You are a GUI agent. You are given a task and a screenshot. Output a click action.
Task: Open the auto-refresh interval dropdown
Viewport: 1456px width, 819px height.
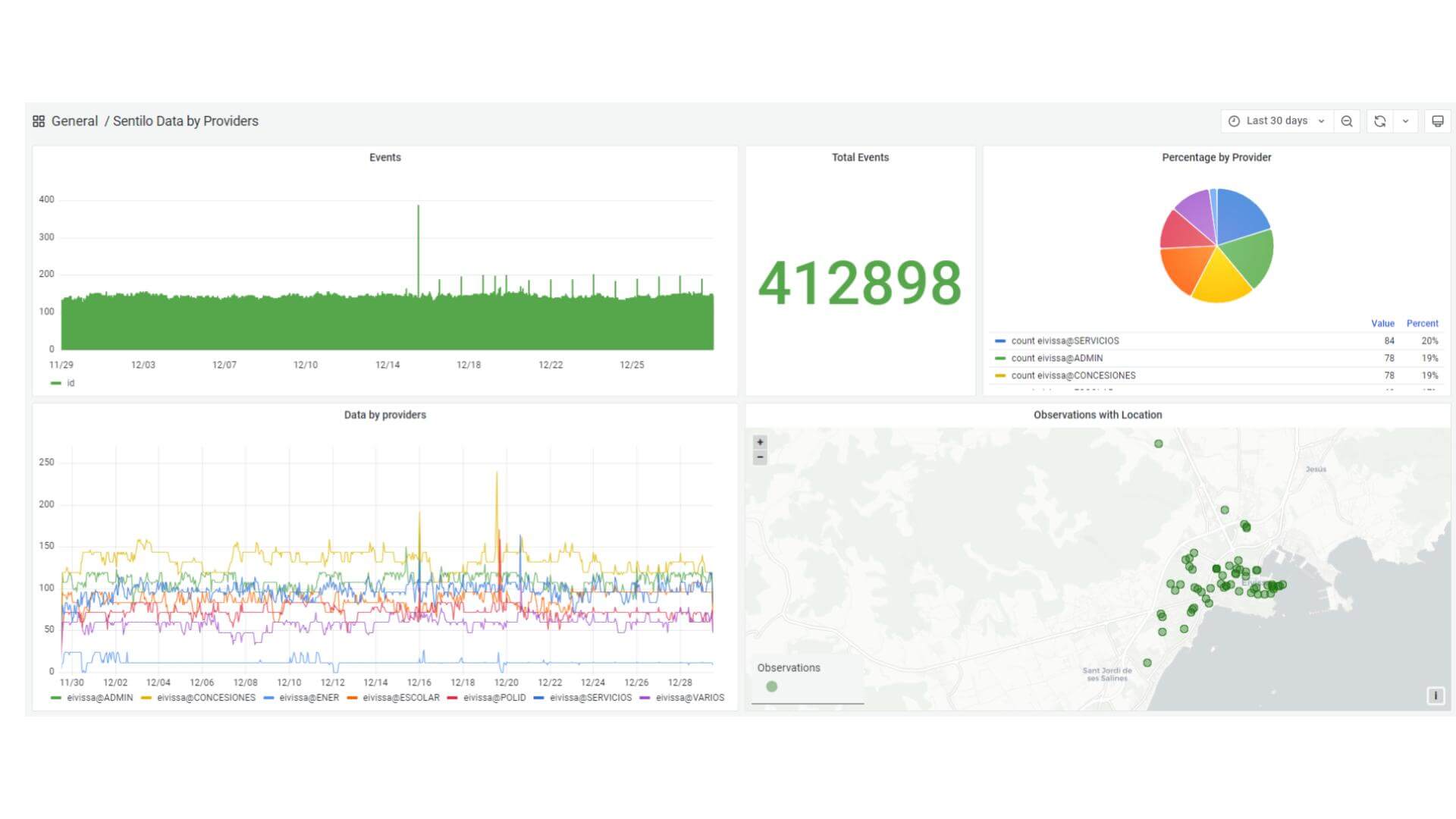1407,121
